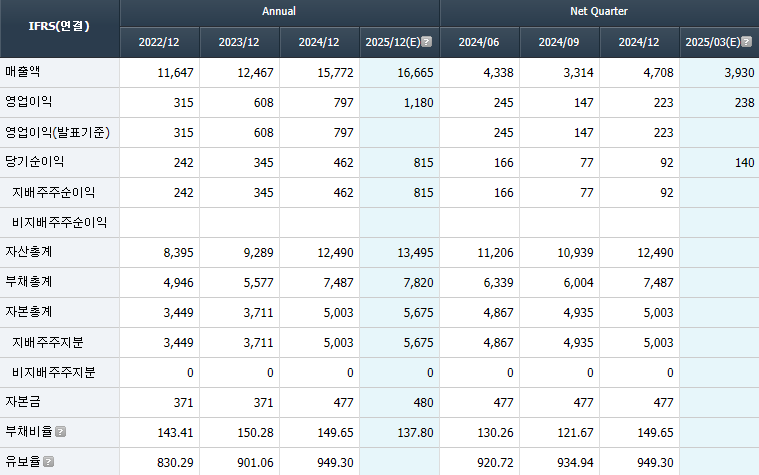
Task: Select the 영업이익 row label
Action: 29,102
